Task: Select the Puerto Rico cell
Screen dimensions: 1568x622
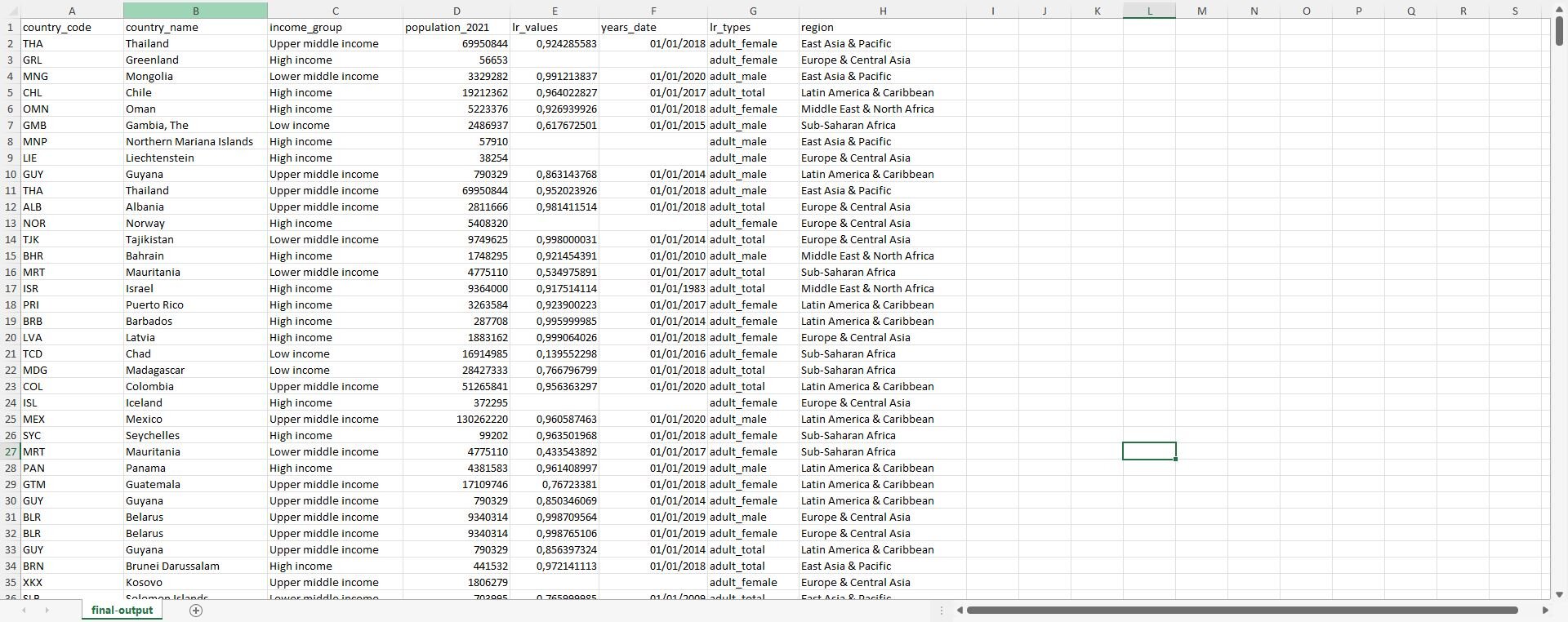Action: click(195, 304)
